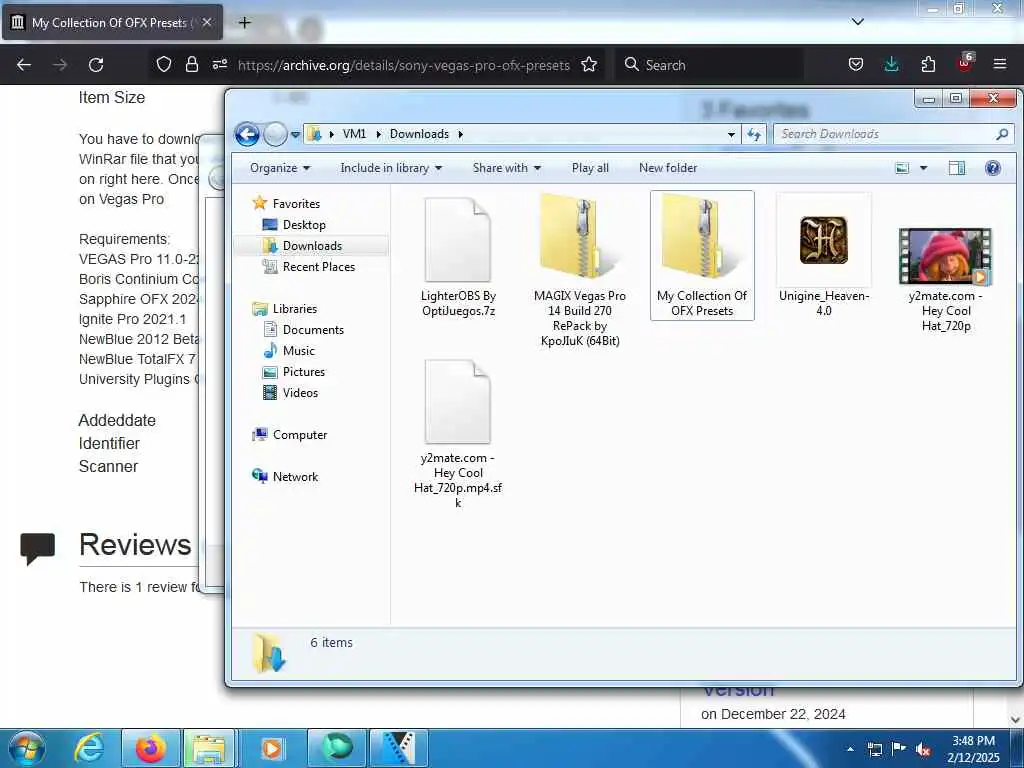
Task: Click the Search Downloads field
Action: tap(893, 135)
